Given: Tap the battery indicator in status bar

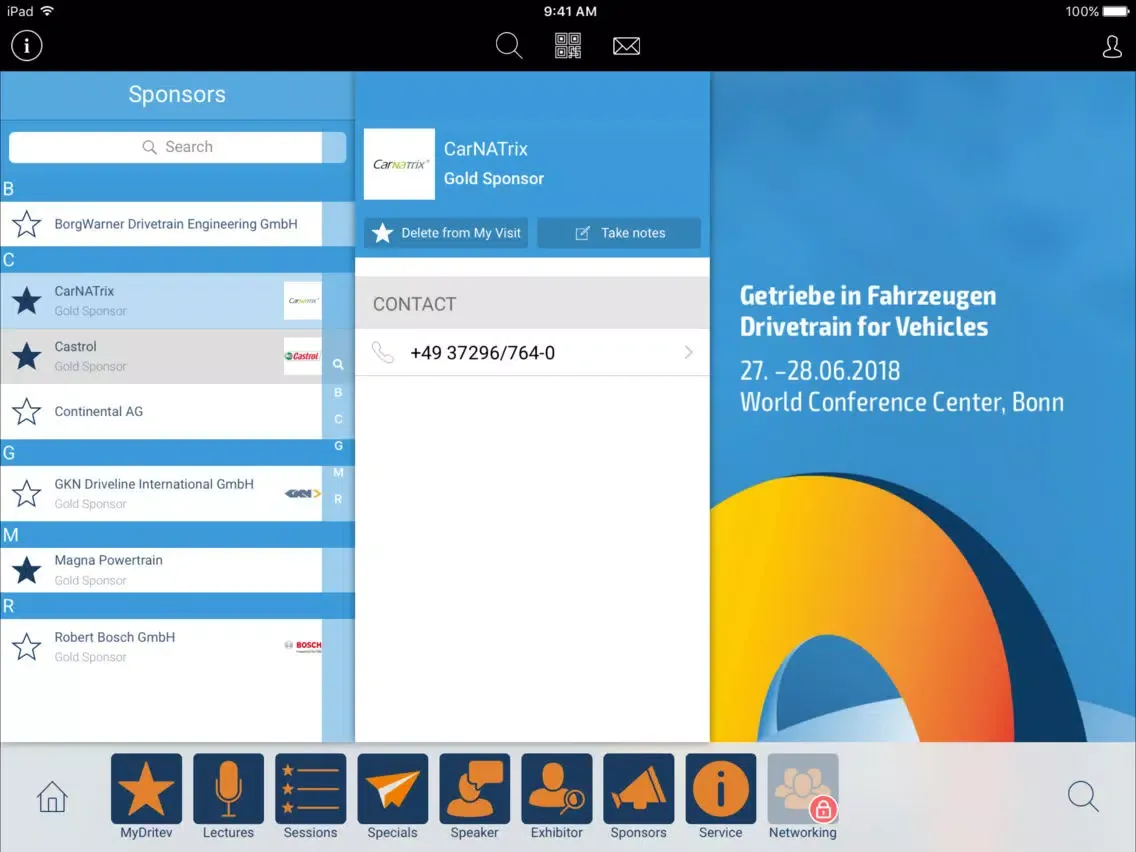Looking at the screenshot, I should coord(1116,11).
